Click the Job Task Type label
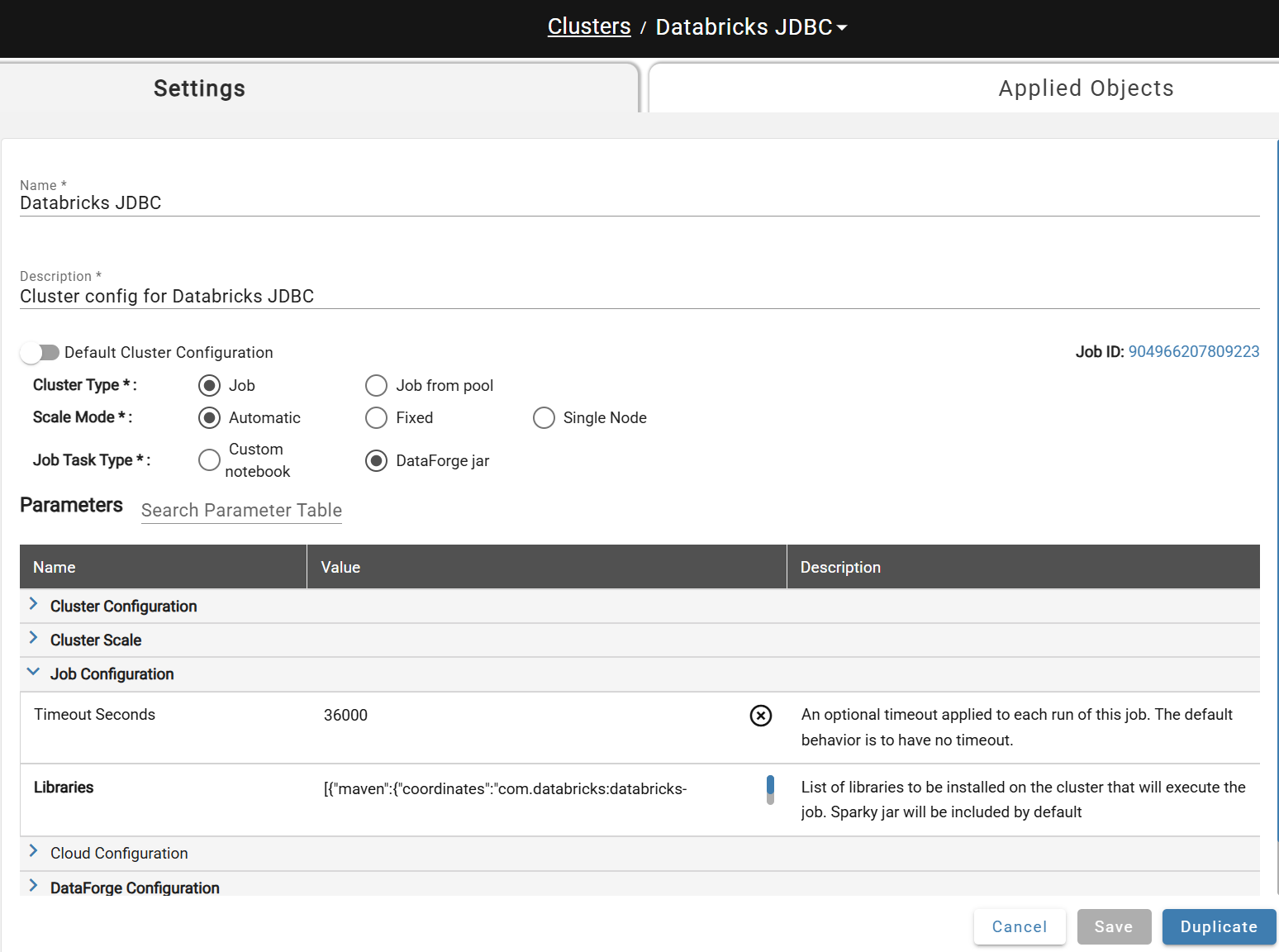 click(92, 460)
